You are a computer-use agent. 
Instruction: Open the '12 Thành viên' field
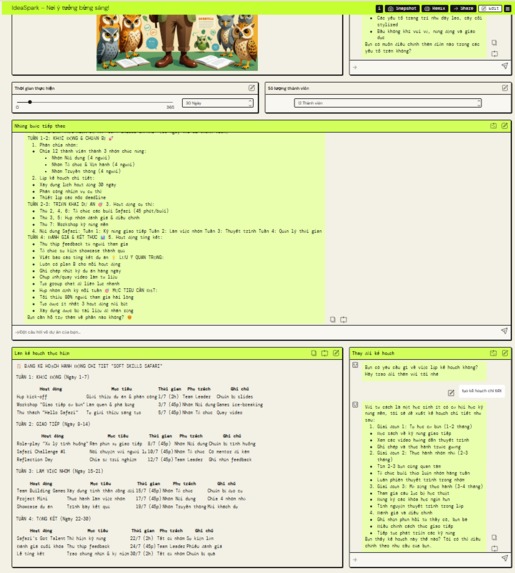coord(387,103)
